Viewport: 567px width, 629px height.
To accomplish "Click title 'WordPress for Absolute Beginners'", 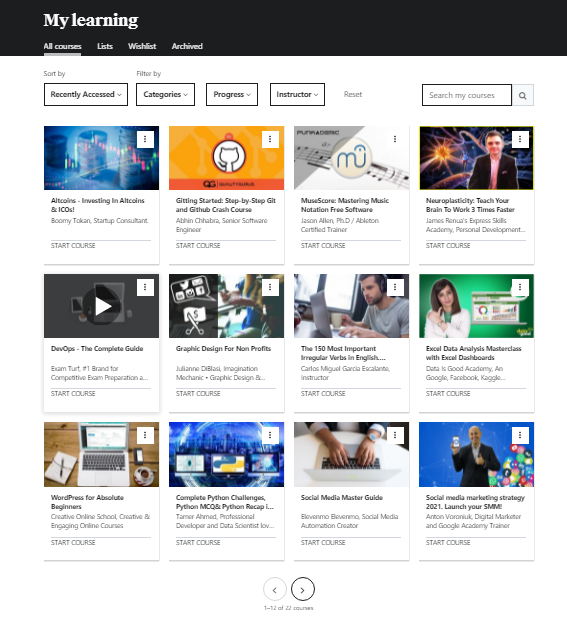I will [x=87, y=502].
